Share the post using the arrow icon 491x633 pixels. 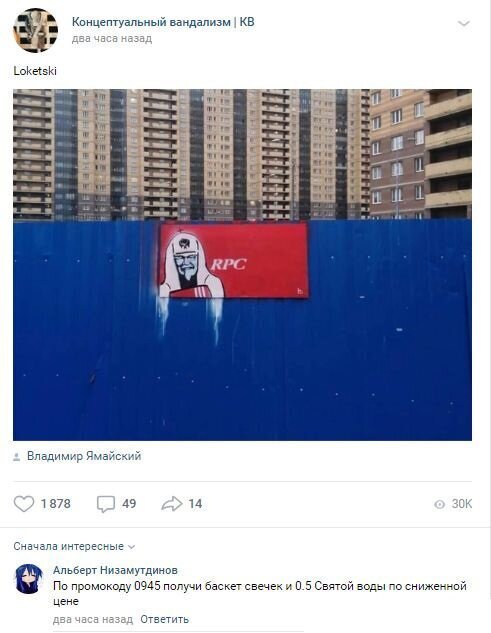[172, 504]
